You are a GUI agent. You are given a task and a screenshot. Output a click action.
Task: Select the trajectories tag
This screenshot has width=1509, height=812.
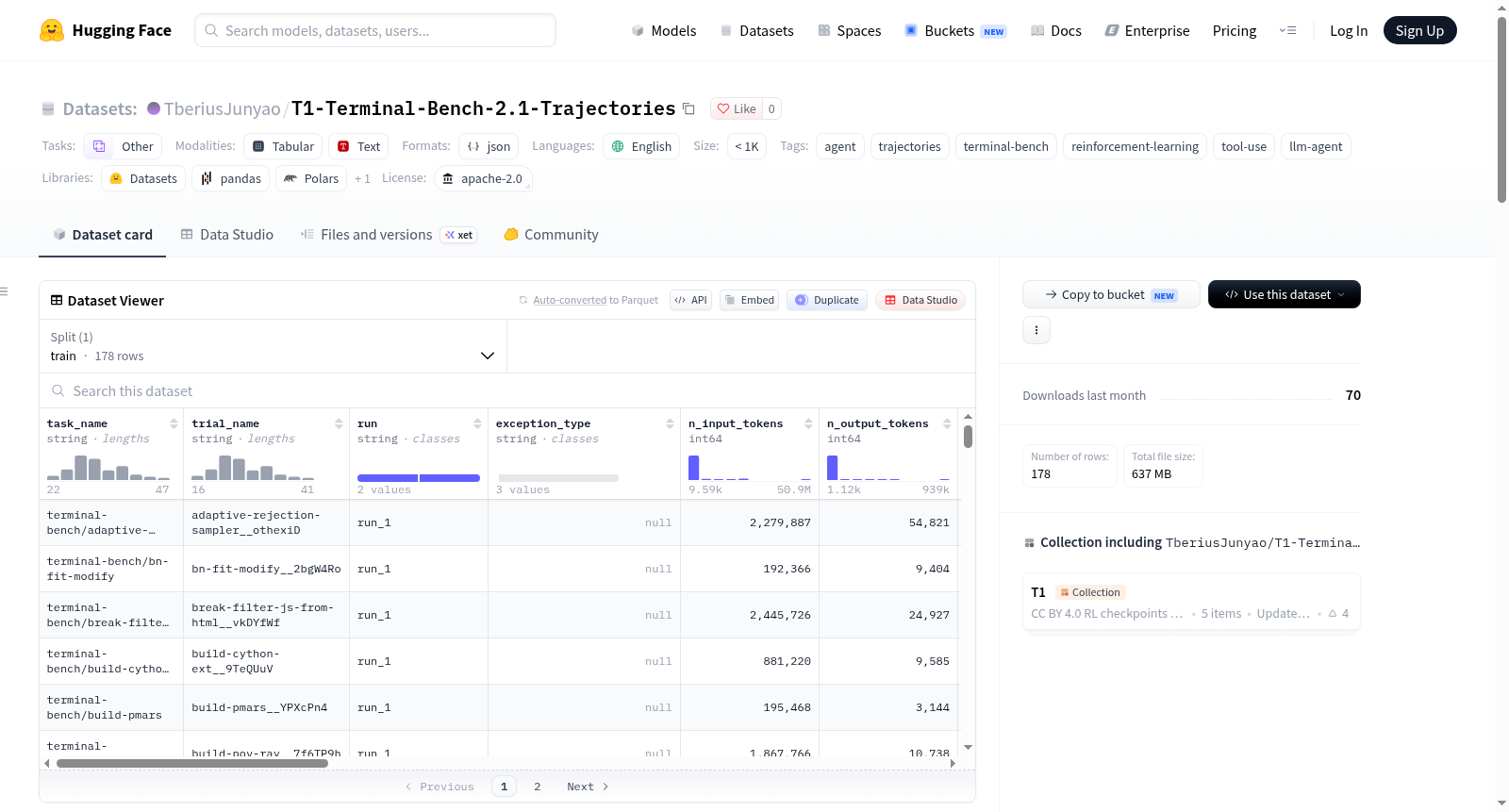[909, 146]
